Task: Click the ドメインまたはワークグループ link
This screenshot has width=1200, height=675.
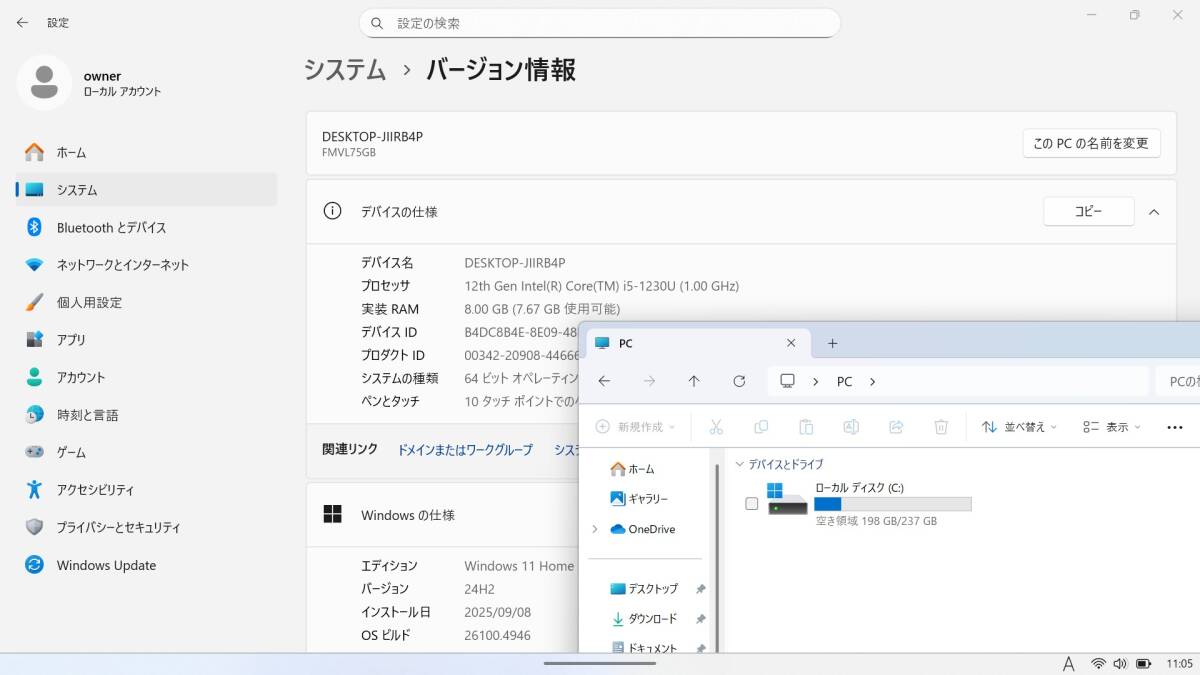Action: [x=467, y=450]
